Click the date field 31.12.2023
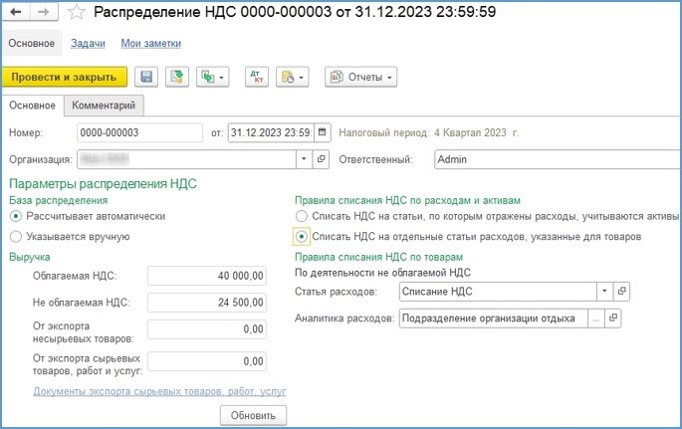 271,132
